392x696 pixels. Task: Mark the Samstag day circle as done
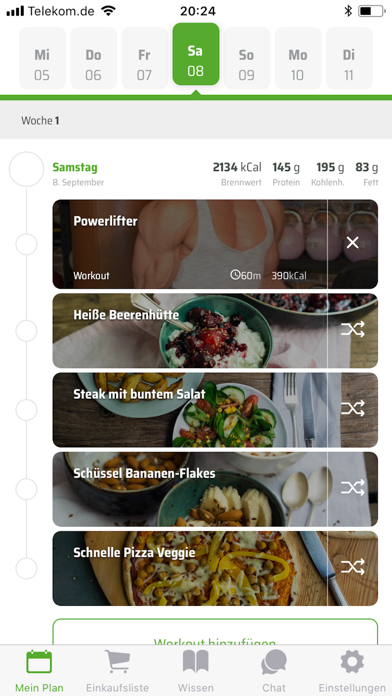(26, 169)
